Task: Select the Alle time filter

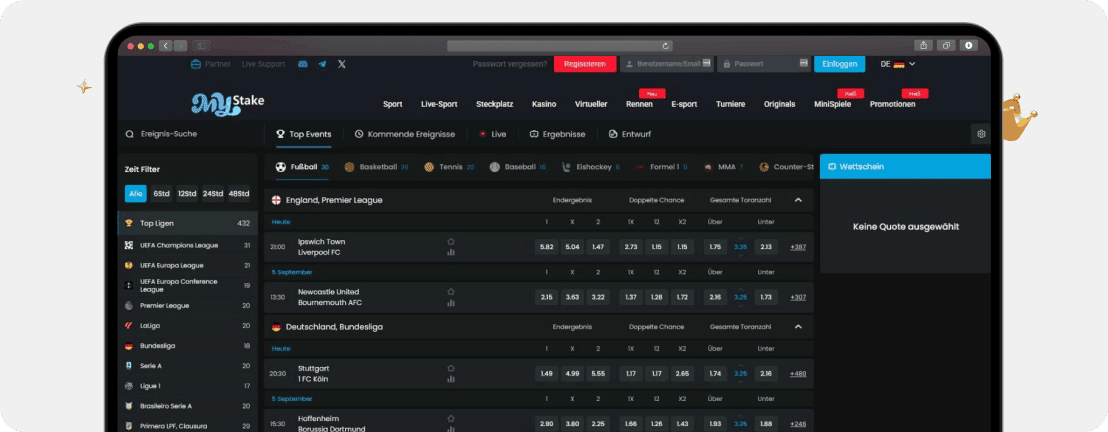Action: 136,194
